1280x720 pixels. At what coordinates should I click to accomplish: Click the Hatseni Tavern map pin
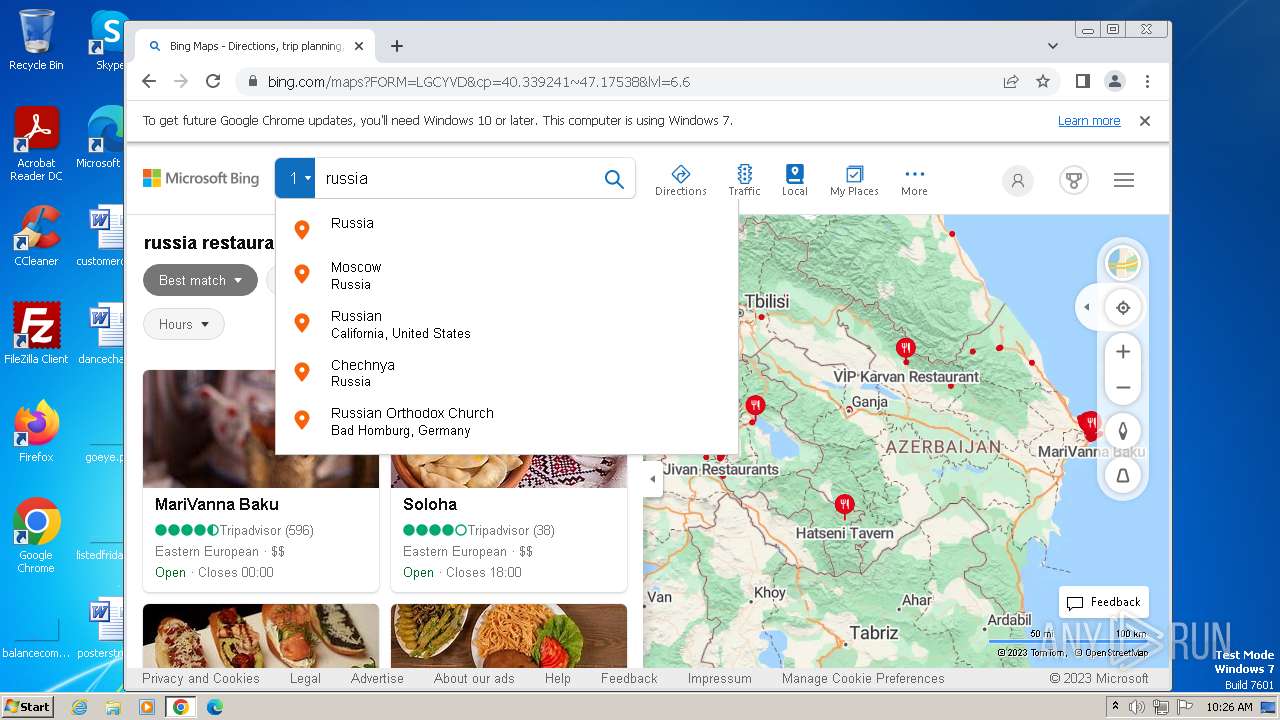click(845, 504)
